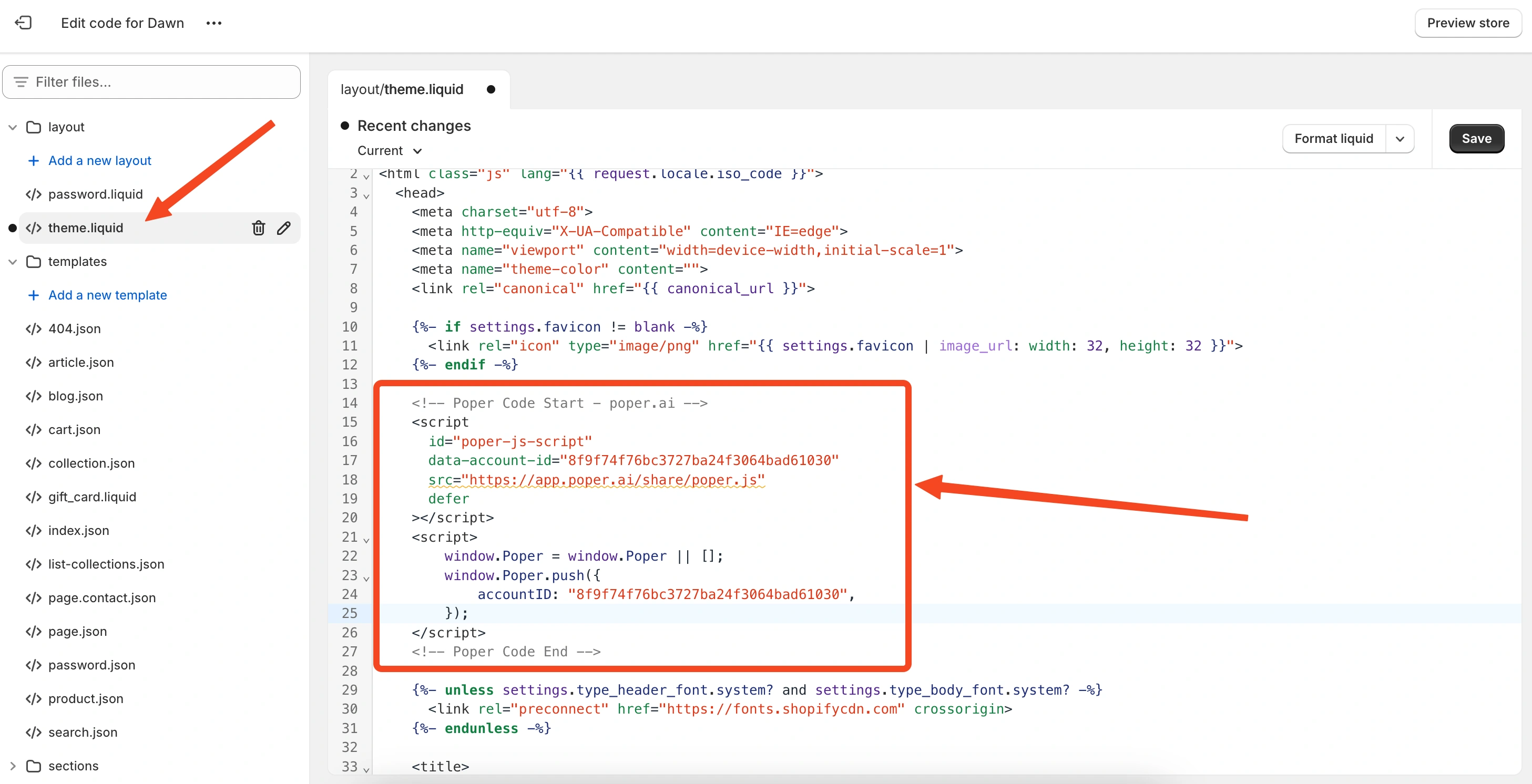The height and width of the screenshot is (784, 1532).
Task: Open password.json template file
Action: (x=91, y=665)
